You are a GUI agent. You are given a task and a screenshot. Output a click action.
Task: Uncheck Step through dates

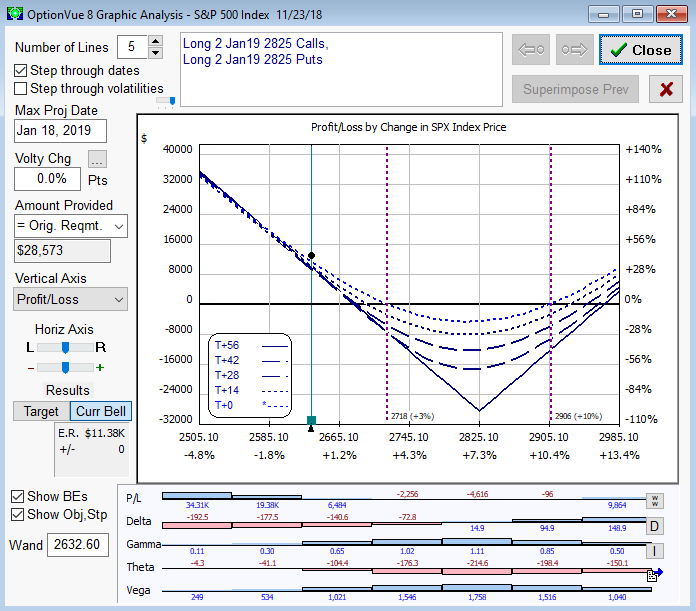21,71
